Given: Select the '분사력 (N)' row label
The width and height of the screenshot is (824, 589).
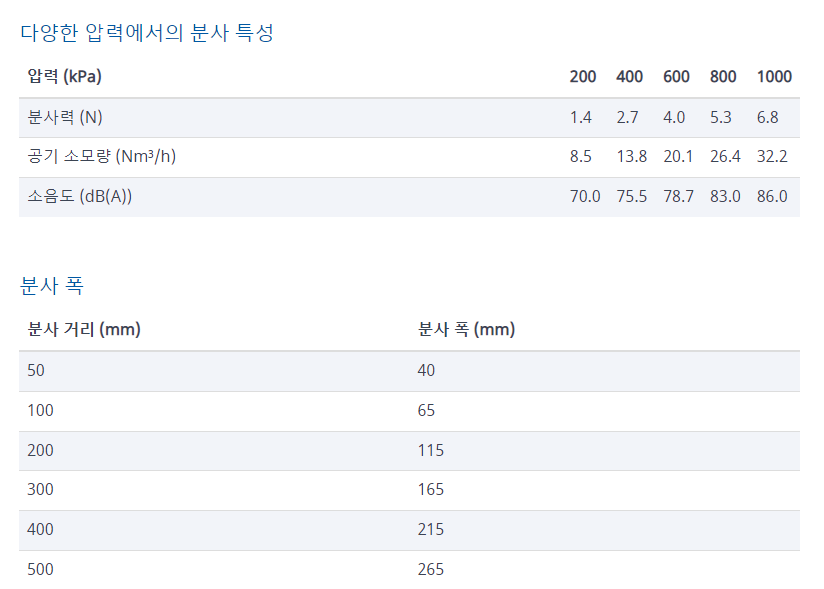Looking at the screenshot, I should pos(65,117).
